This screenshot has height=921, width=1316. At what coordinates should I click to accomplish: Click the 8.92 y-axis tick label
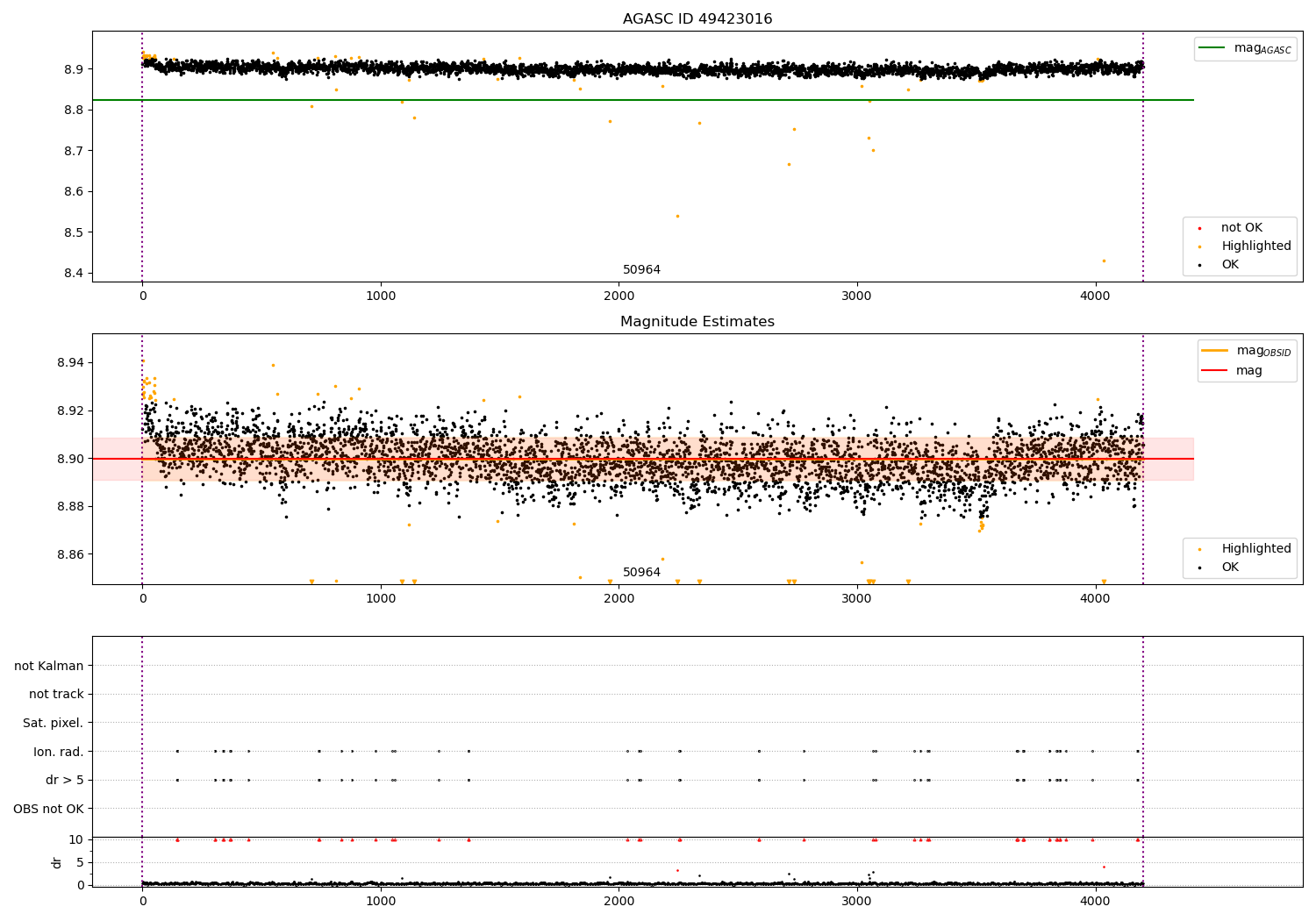point(72,411)
